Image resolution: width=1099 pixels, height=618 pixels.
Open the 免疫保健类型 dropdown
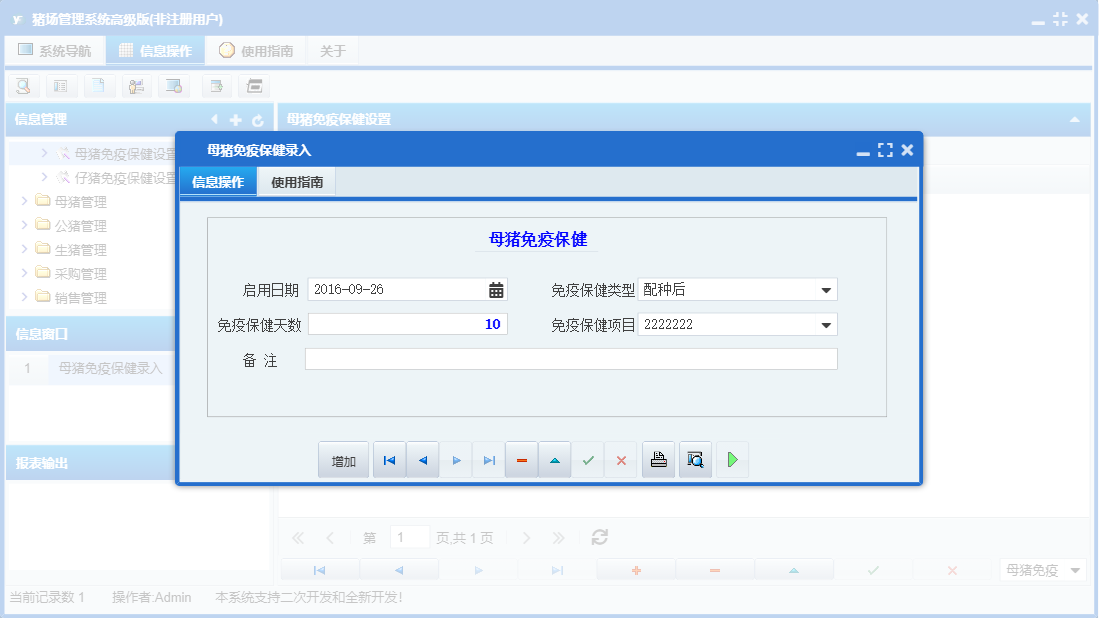tap(824, 289)
